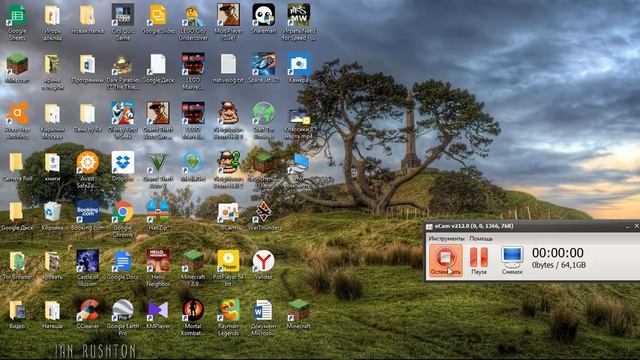Open the книги folder
Screen dimensions: 640x360
click(x=52, y=167)
